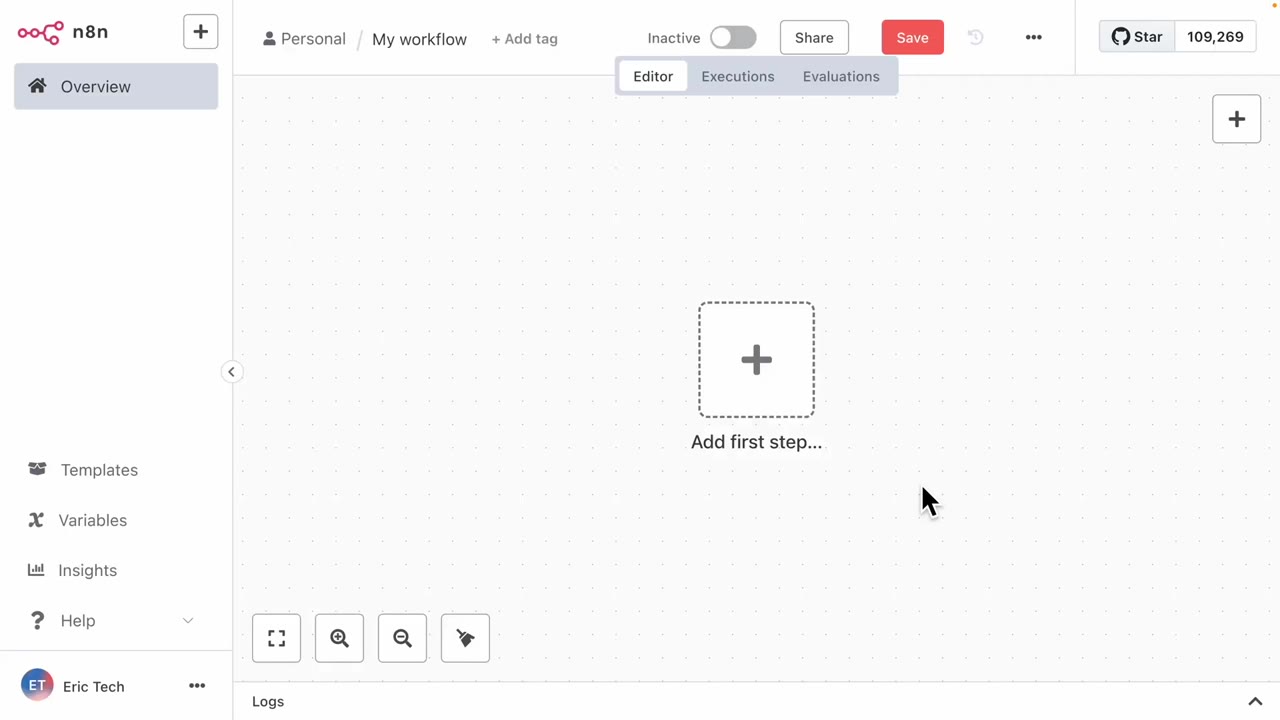Fit the canvas to view

[277, 638]
